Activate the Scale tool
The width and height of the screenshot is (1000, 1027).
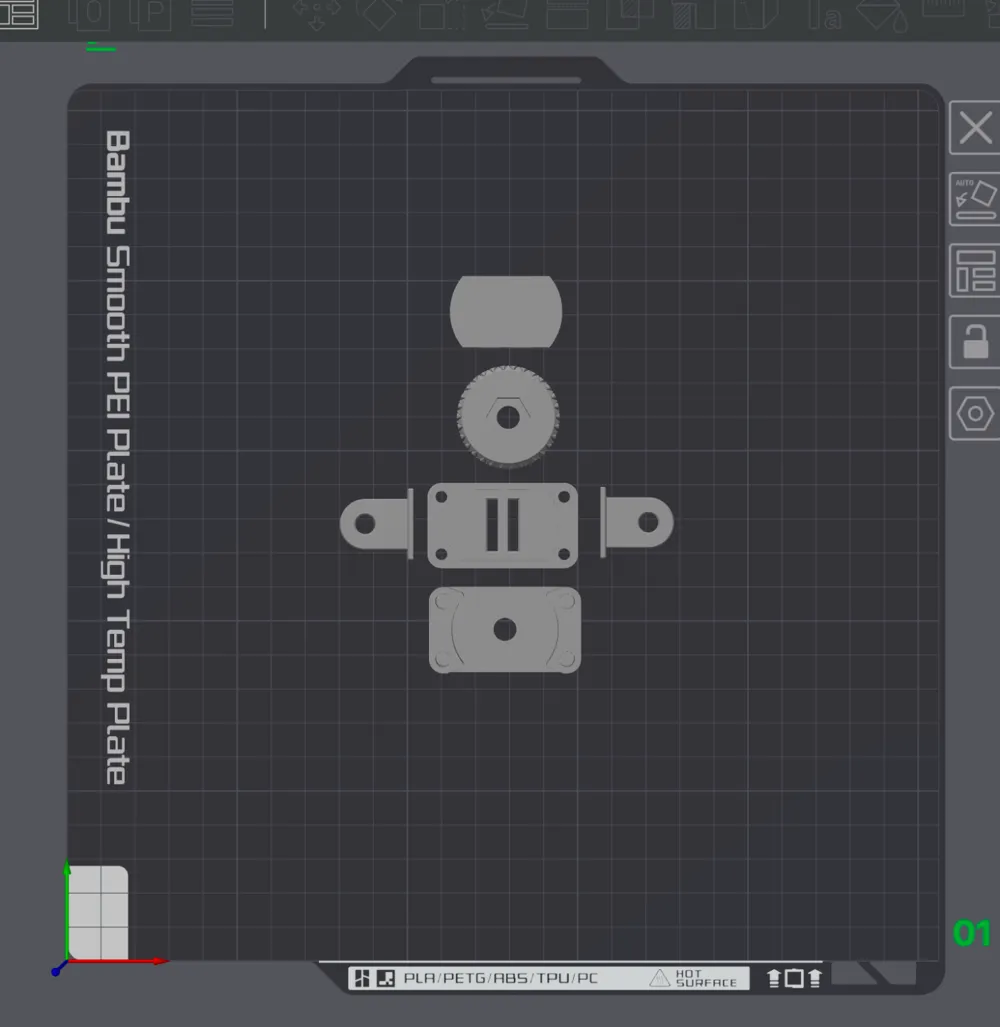pyautogui.click(x=441, y=14)
